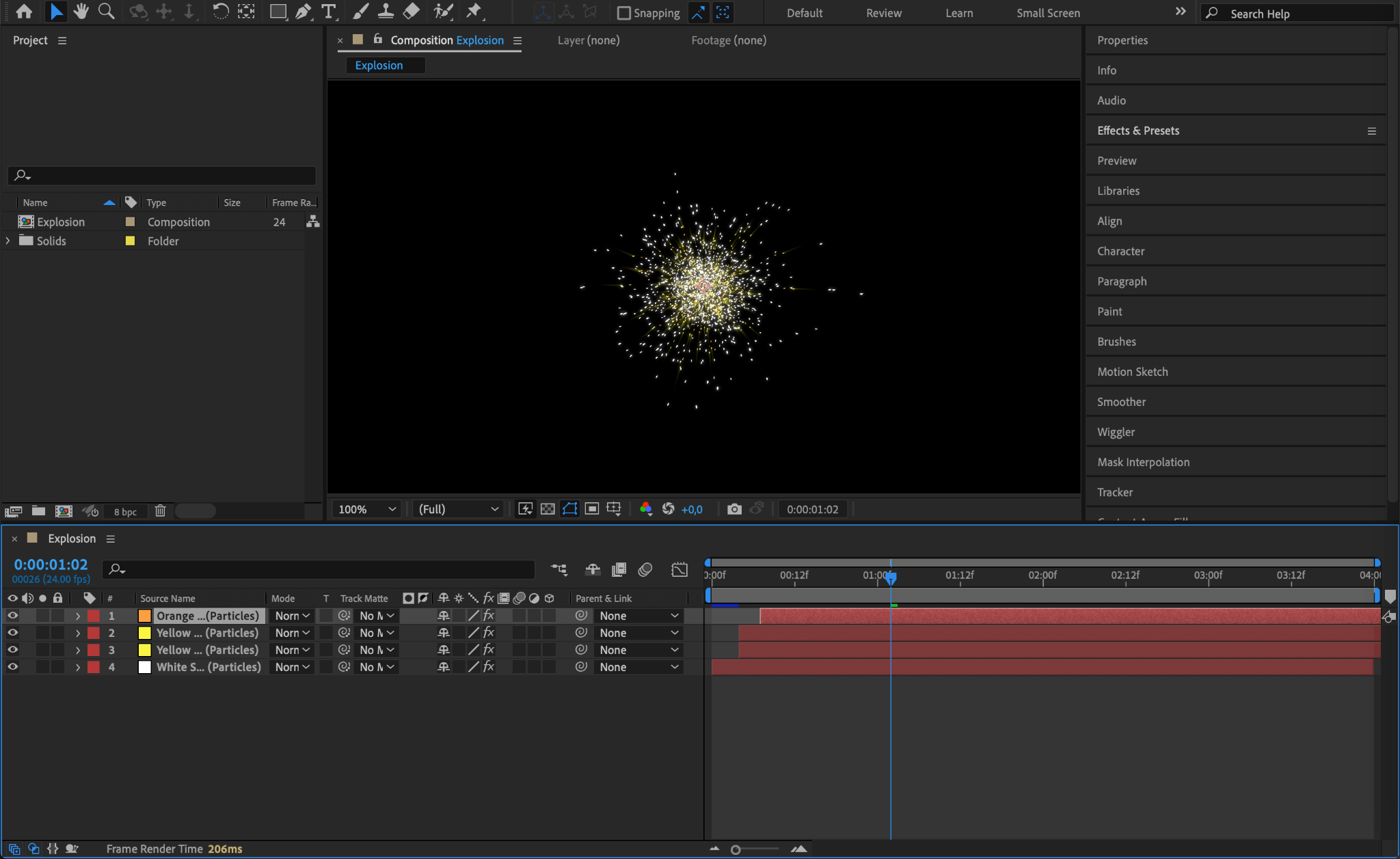
Task: Toggle the transparency grid icon
Action: 548,509
